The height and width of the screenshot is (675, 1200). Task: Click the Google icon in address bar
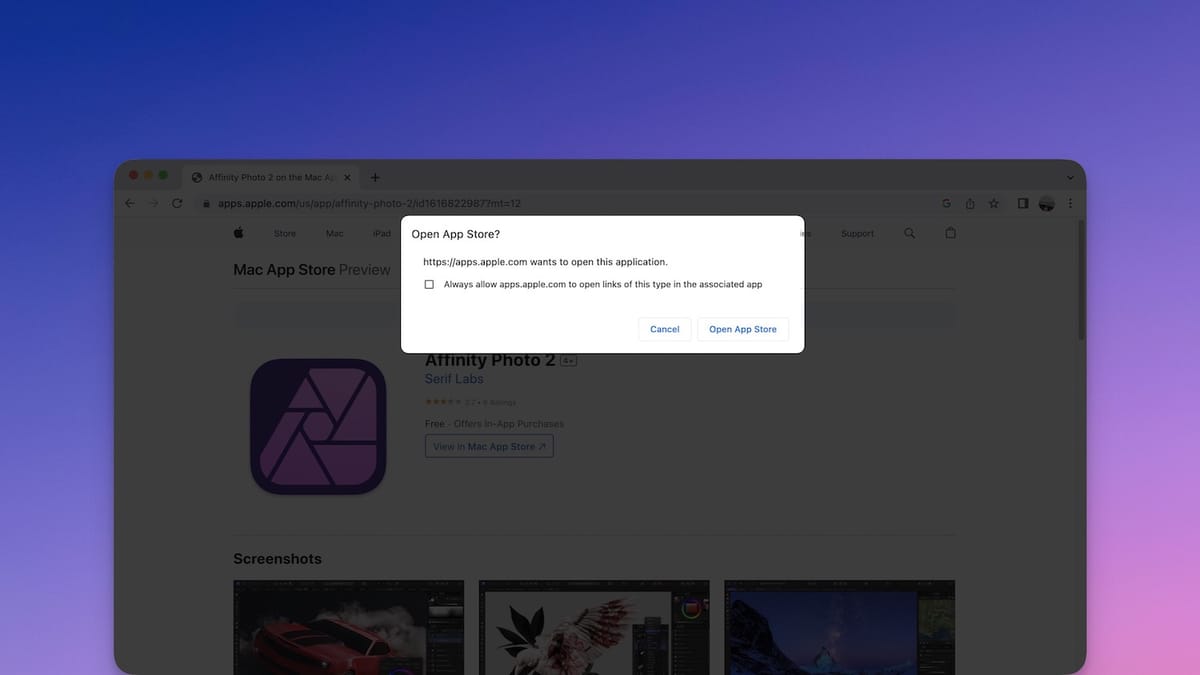[946, 203]
